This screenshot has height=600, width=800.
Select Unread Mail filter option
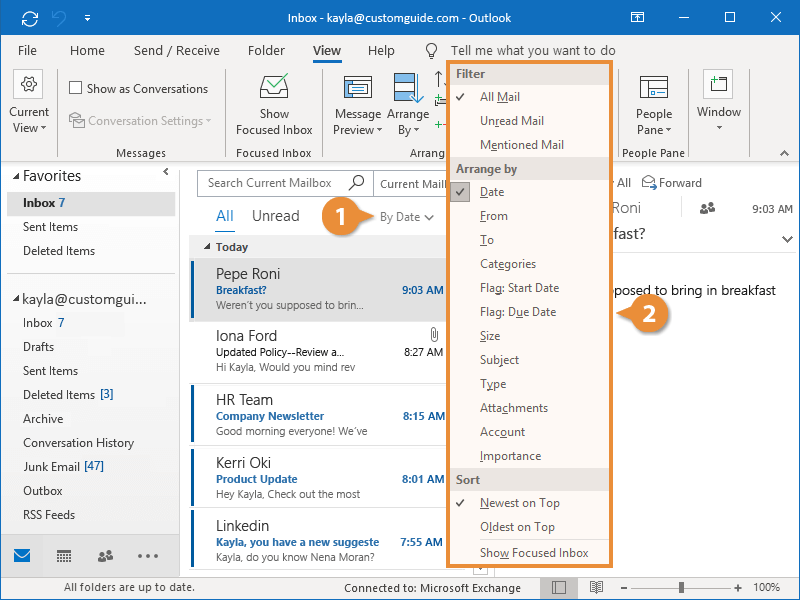529,121
